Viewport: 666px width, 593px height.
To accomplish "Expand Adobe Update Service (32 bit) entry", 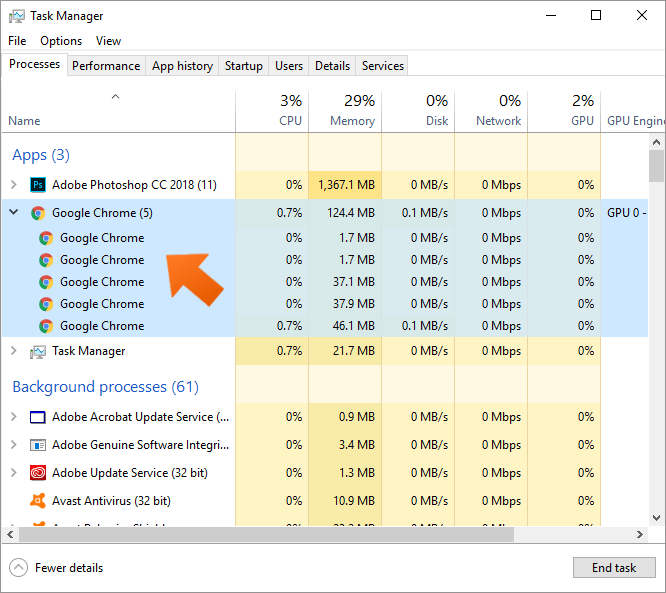I will pyautogui.click(x=14, y=473).
